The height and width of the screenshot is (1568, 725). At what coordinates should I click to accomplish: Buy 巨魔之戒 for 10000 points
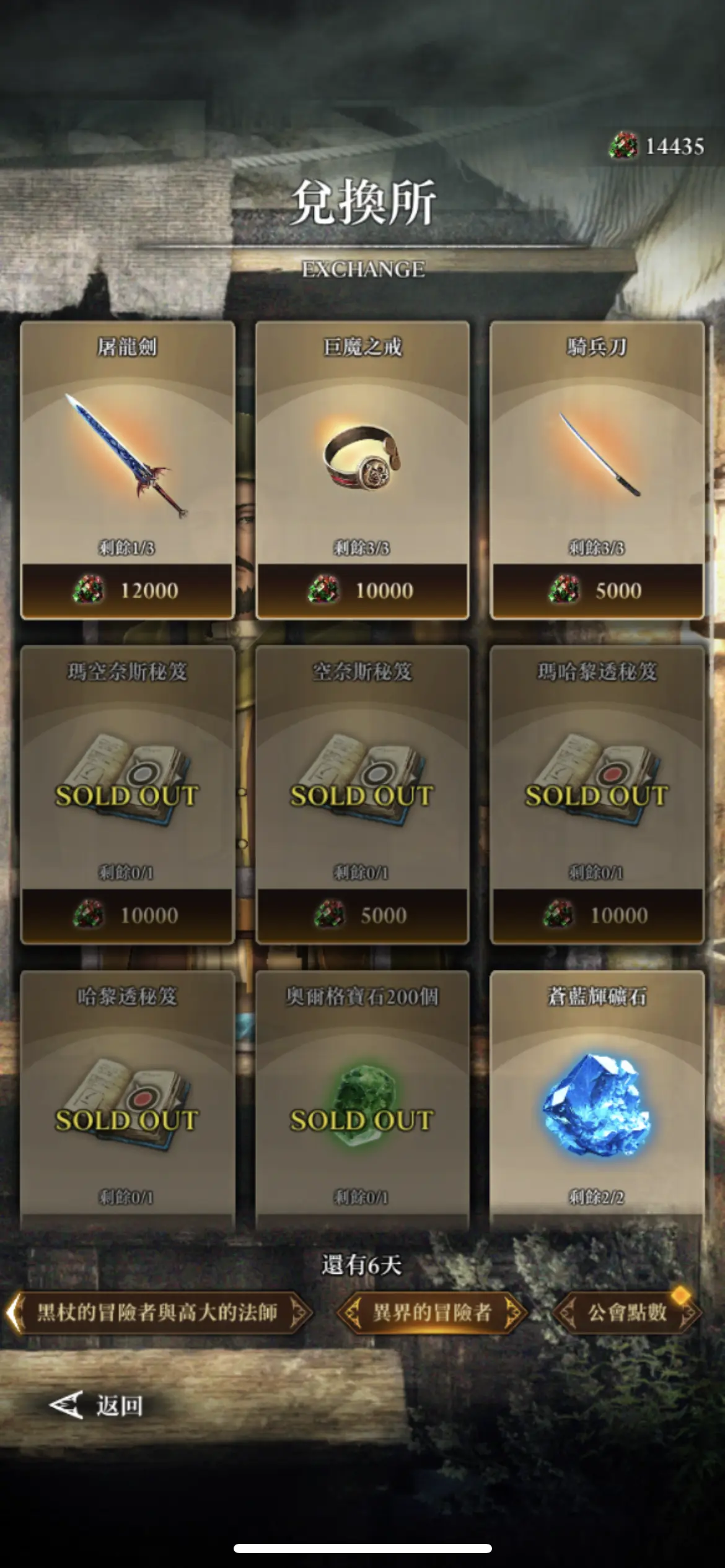tap(362, 590)
